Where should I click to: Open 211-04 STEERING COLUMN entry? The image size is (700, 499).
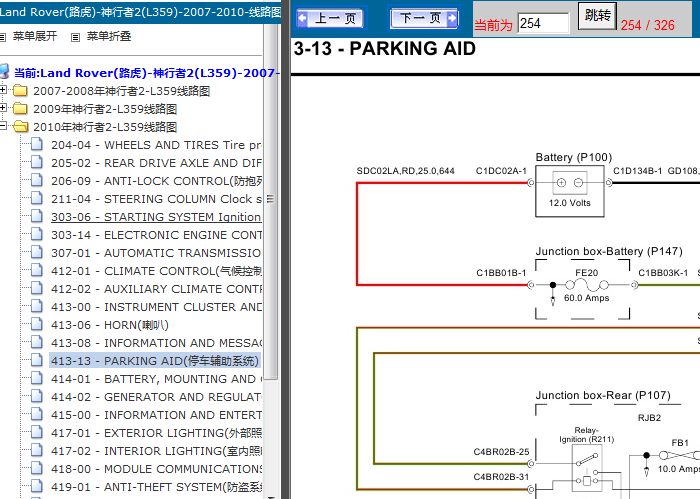point(156,199)
